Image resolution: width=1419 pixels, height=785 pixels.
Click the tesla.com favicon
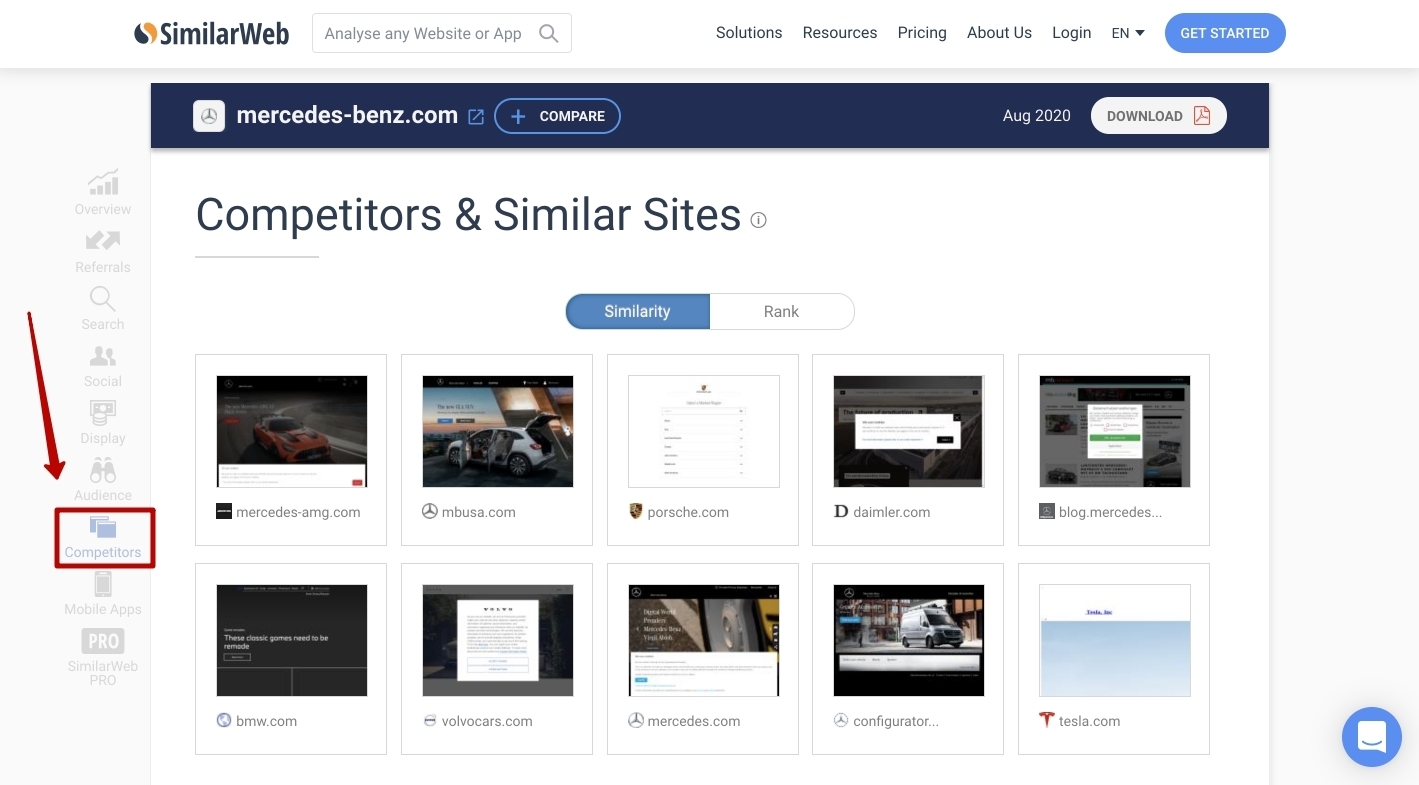tap(1047, 720)
